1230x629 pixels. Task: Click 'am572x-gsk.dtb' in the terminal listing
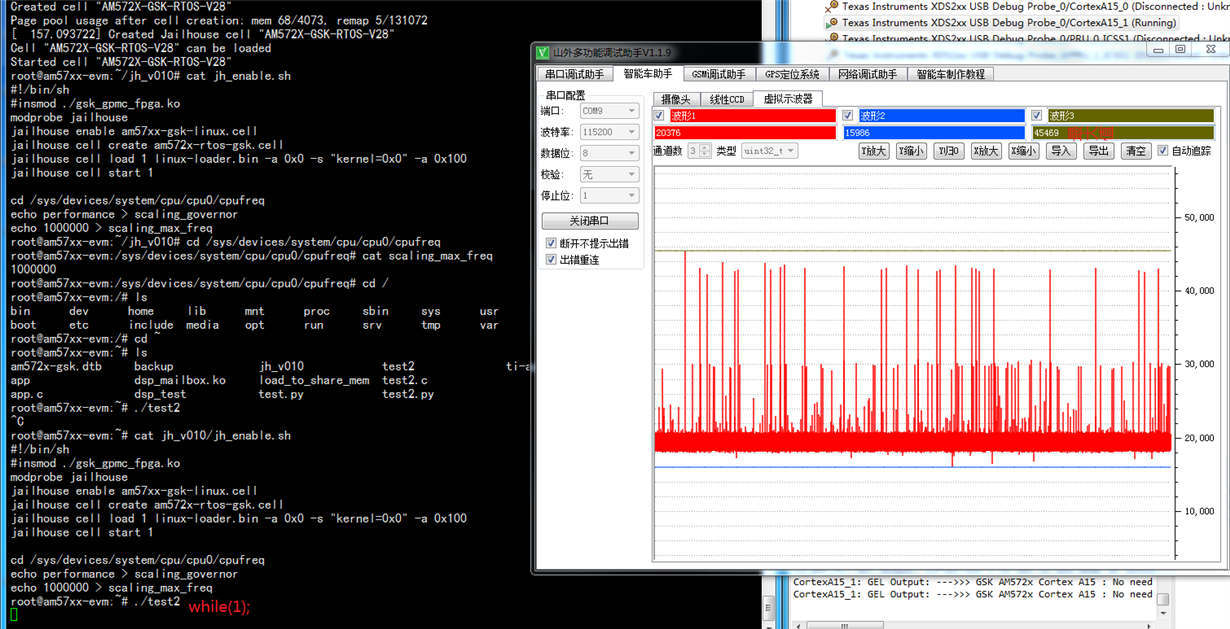click(56, 367)
